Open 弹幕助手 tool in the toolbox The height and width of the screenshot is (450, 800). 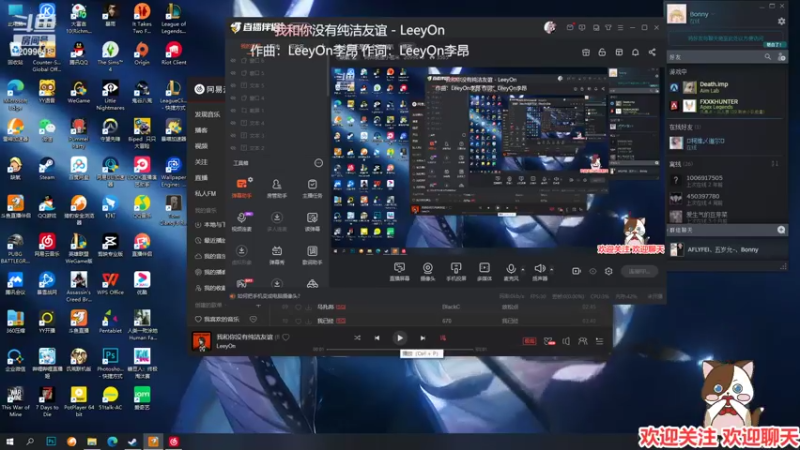click(242, 188)
